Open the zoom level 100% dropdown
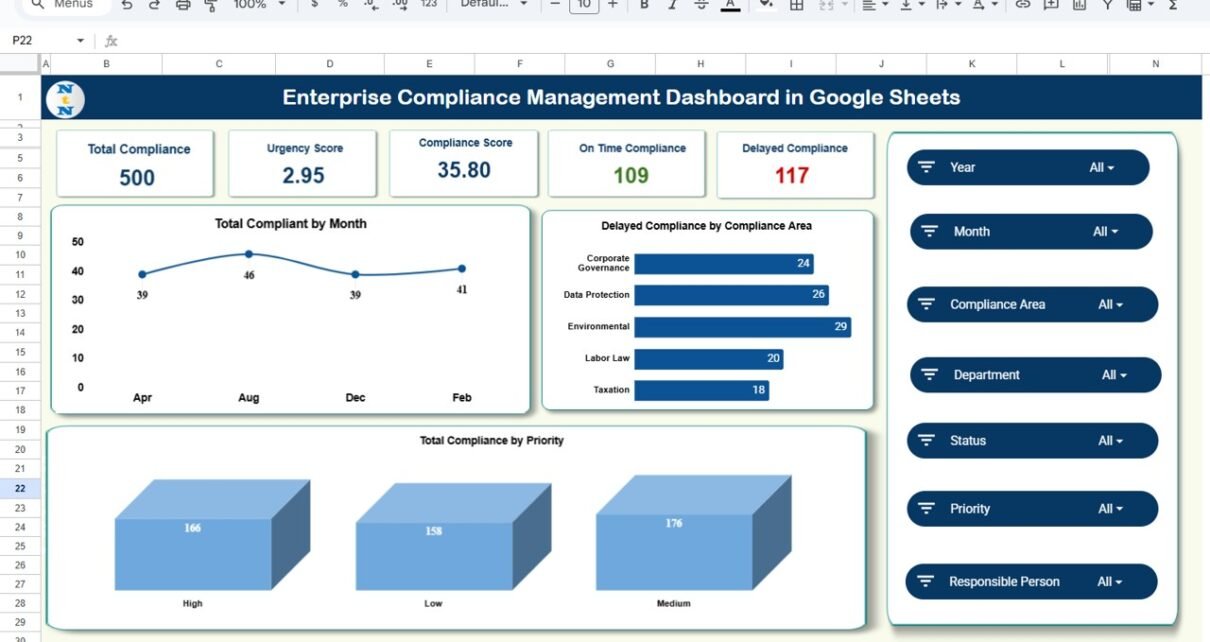1210x642 pixels. click(259, 5)
